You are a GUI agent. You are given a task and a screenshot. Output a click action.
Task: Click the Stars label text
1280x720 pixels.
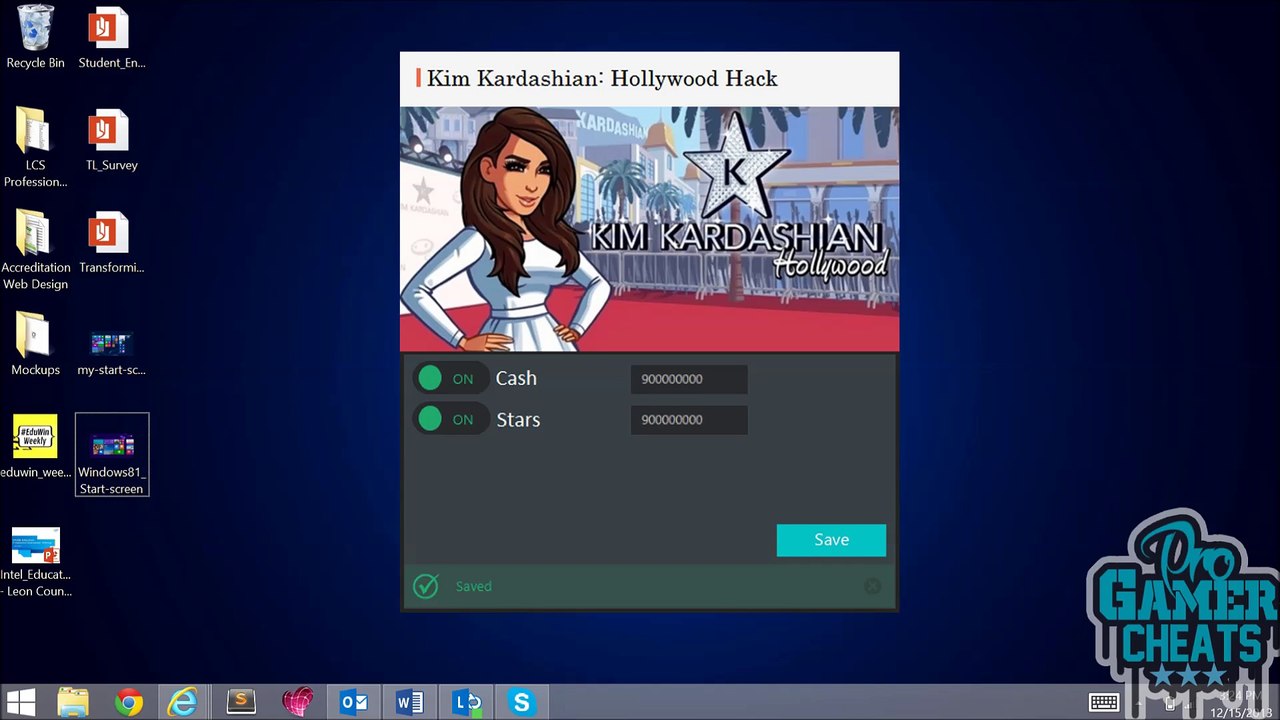coord(518,419)
